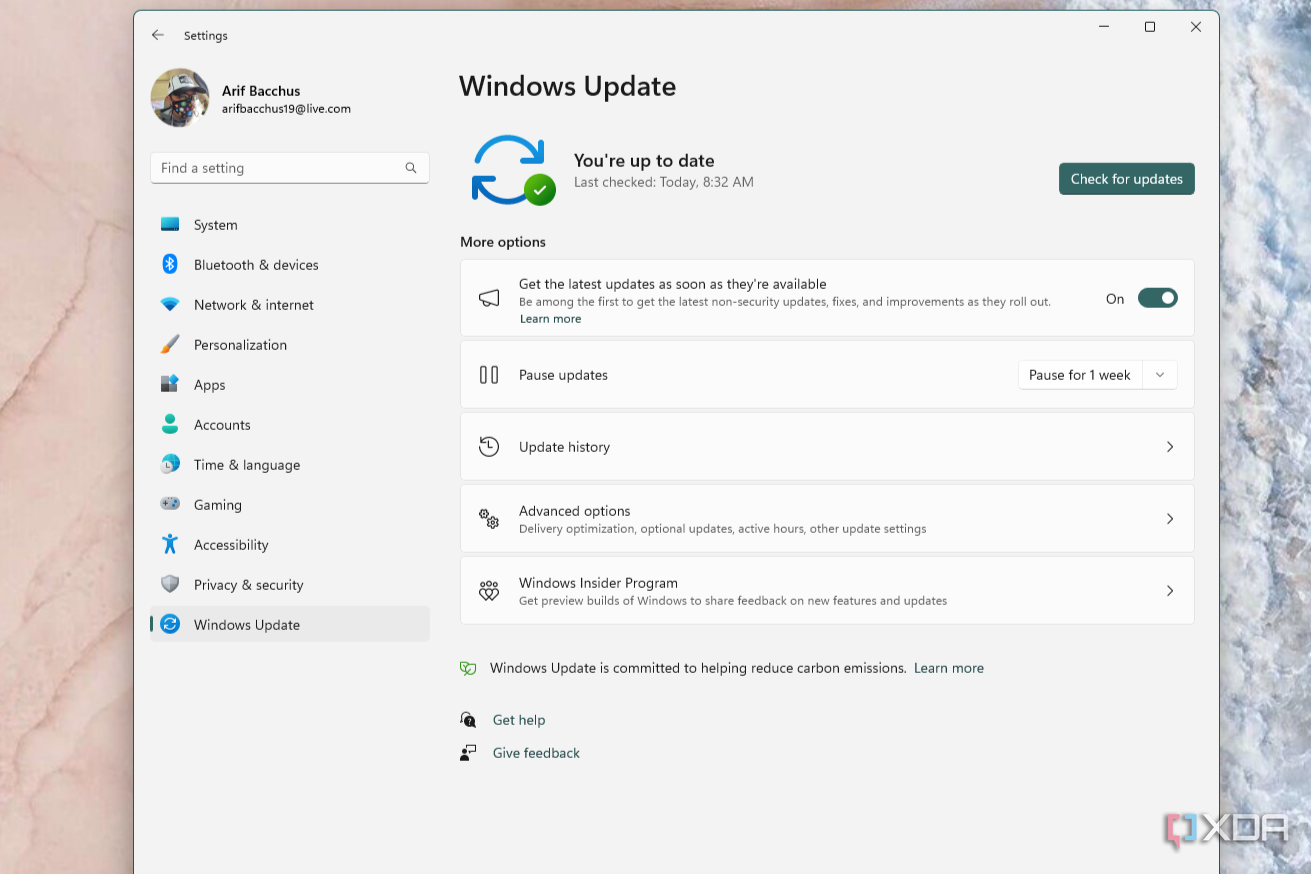Image resolution: width=1311 pixels, height=874 pixels.
Task: Select Windows Update sidebar entry
Action: click(290, 625)
